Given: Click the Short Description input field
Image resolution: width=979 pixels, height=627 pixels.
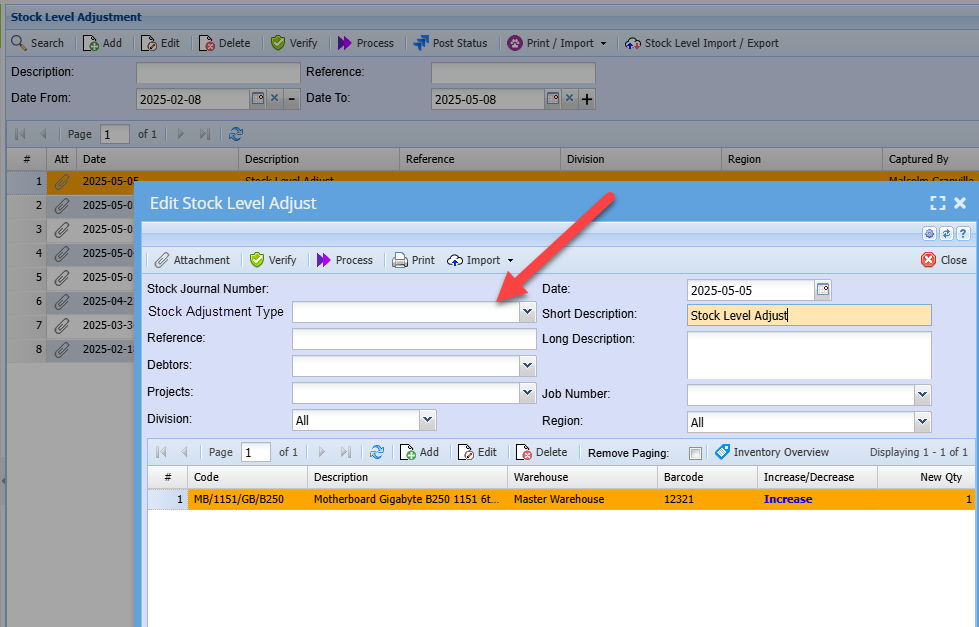Looking at the screenshot, I should tap(809, 315).
